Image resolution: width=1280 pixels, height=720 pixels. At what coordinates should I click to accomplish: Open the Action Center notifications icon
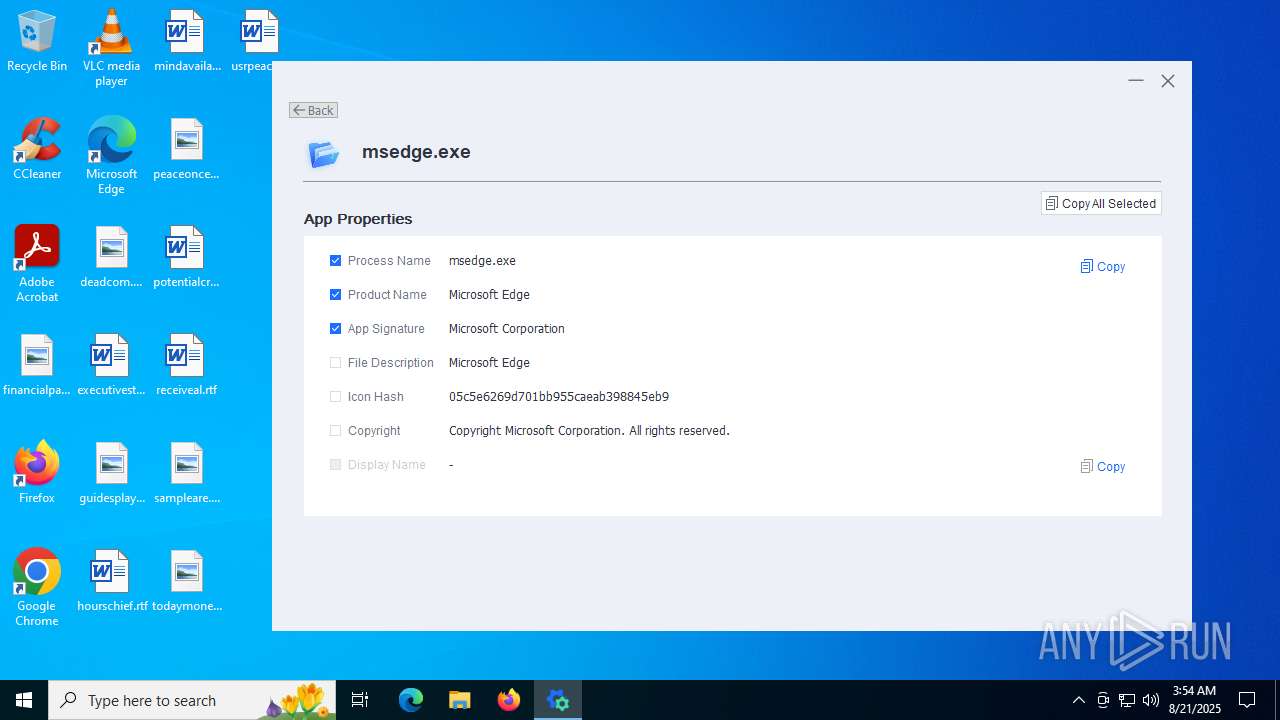click(1247, 700)
